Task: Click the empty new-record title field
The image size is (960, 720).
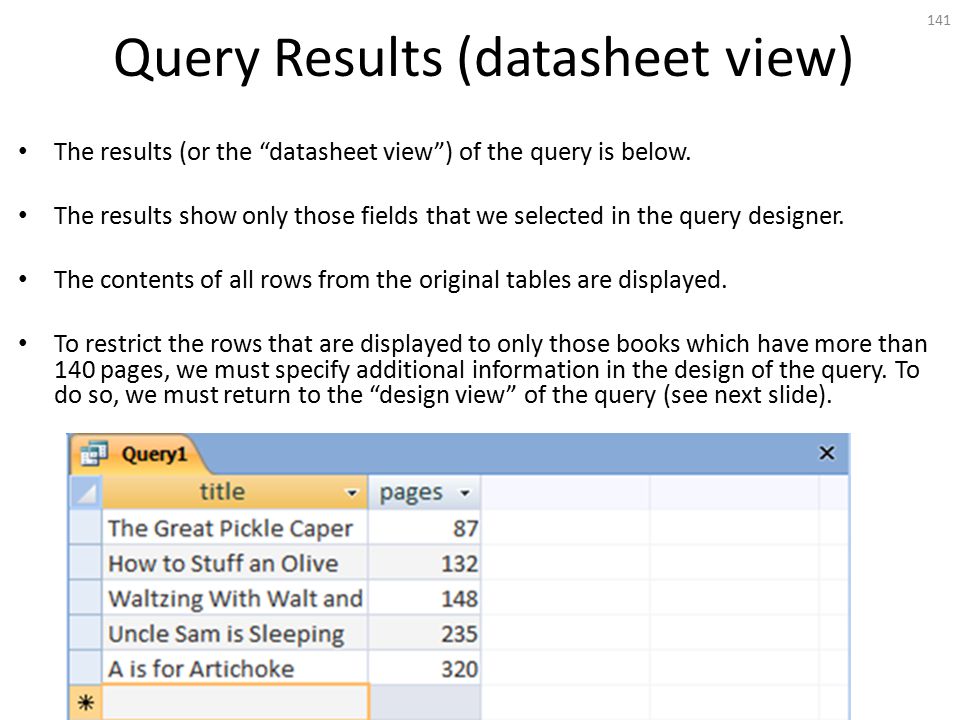Action: coord(234,702)
